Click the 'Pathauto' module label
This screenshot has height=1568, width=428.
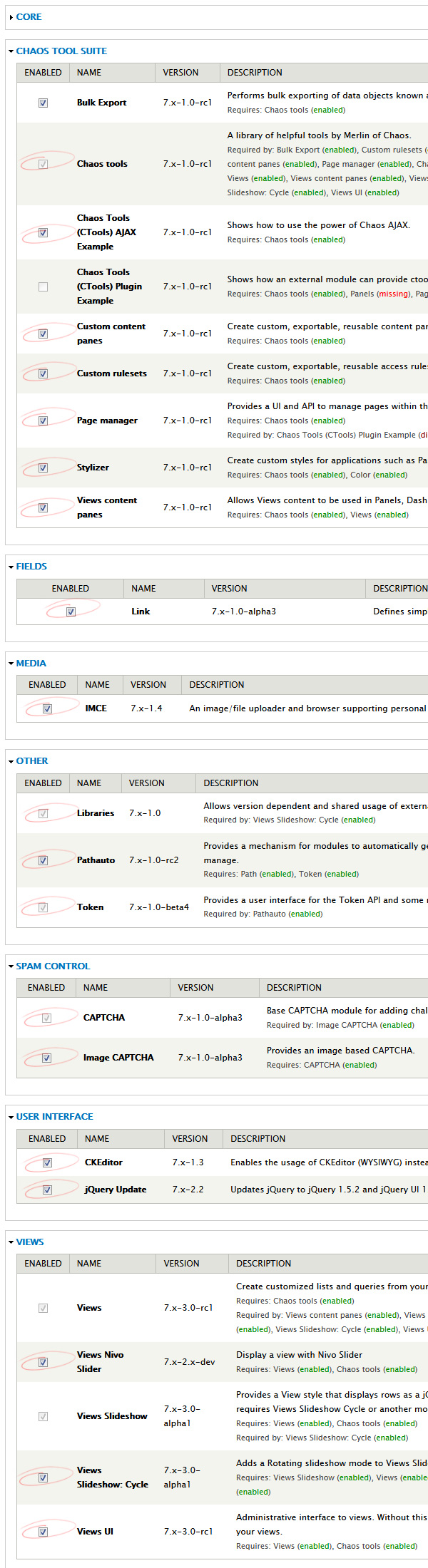click(96, 860)
